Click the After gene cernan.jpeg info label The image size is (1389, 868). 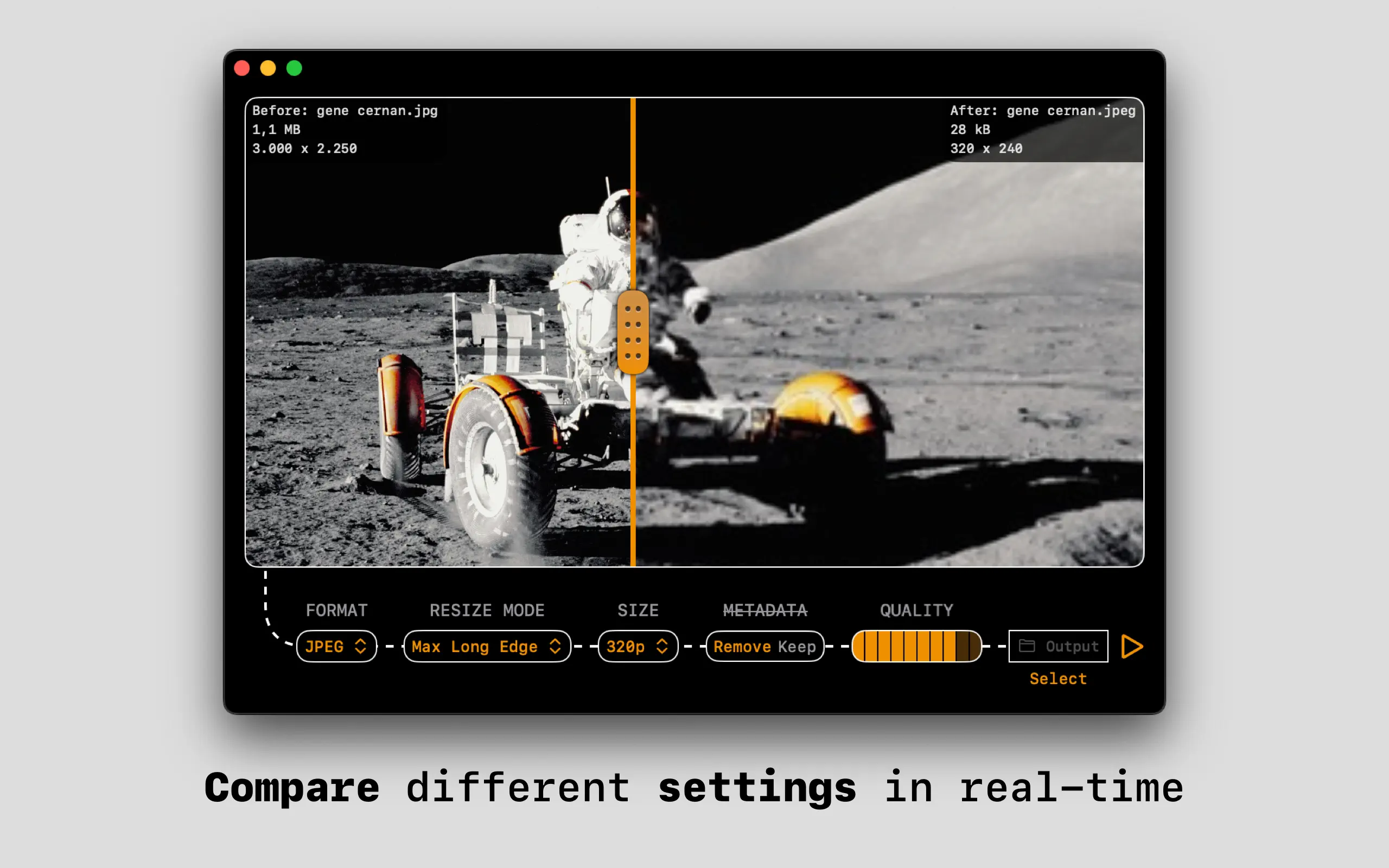[1042, 111]
